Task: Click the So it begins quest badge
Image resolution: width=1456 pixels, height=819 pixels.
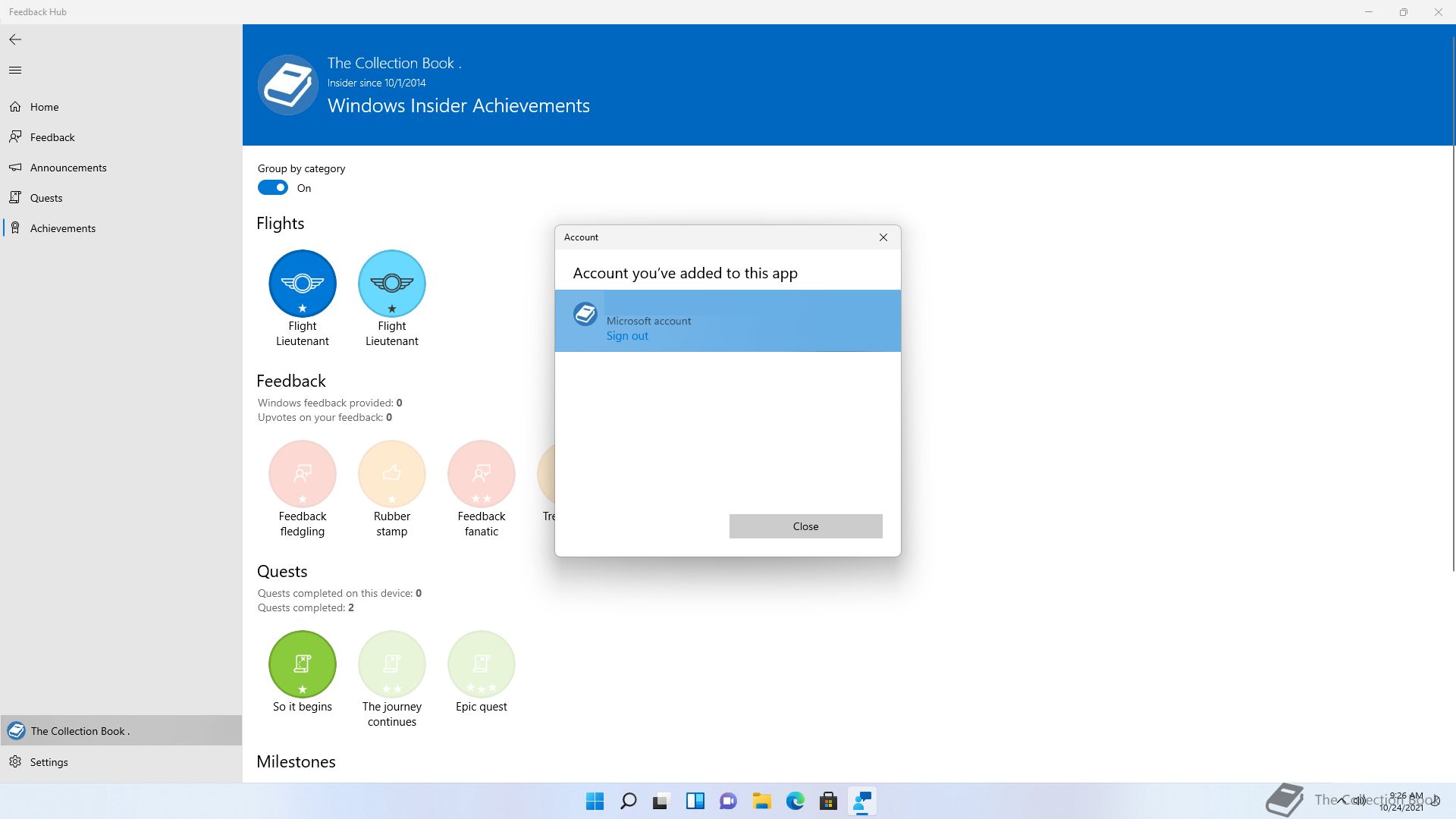Action: [303, 664]
